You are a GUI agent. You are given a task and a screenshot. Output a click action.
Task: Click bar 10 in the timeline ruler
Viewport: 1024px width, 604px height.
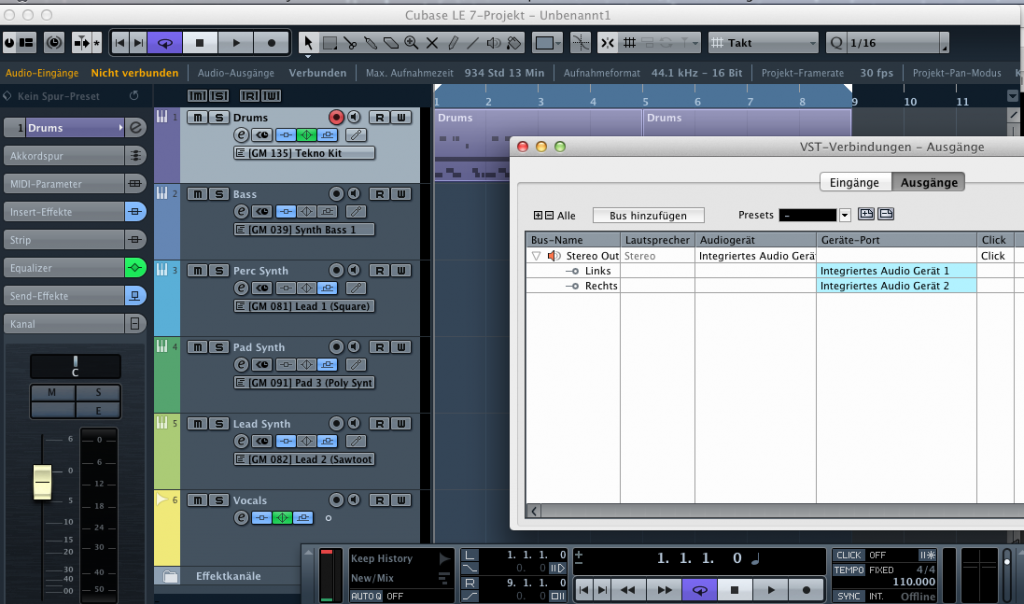point(910,102)
